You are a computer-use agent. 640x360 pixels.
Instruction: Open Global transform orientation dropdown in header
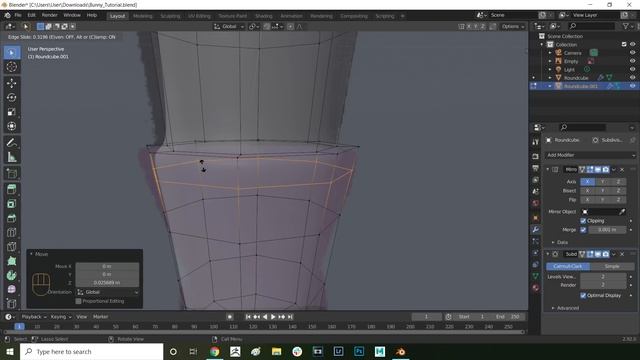[229, 27]
